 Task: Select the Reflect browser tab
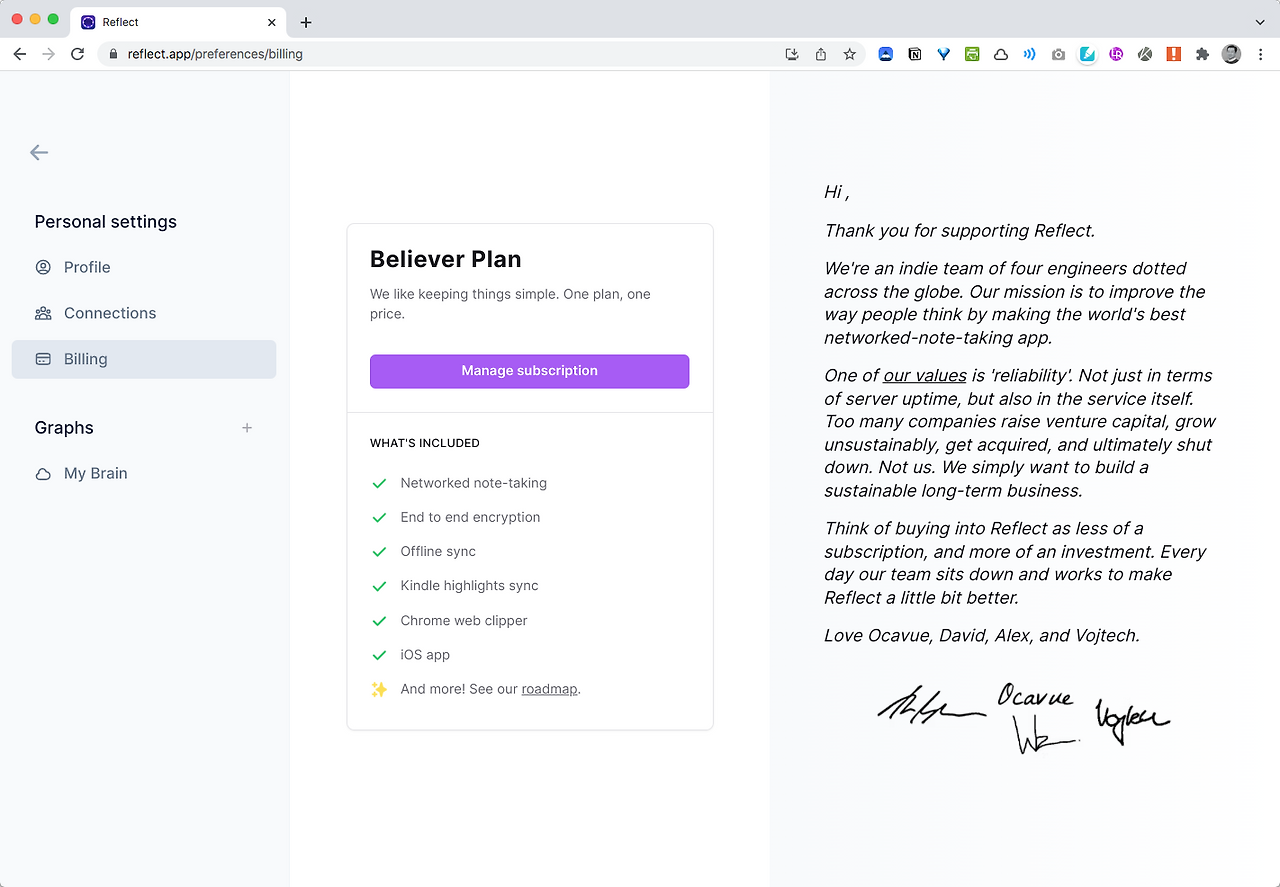coord(179,22)
